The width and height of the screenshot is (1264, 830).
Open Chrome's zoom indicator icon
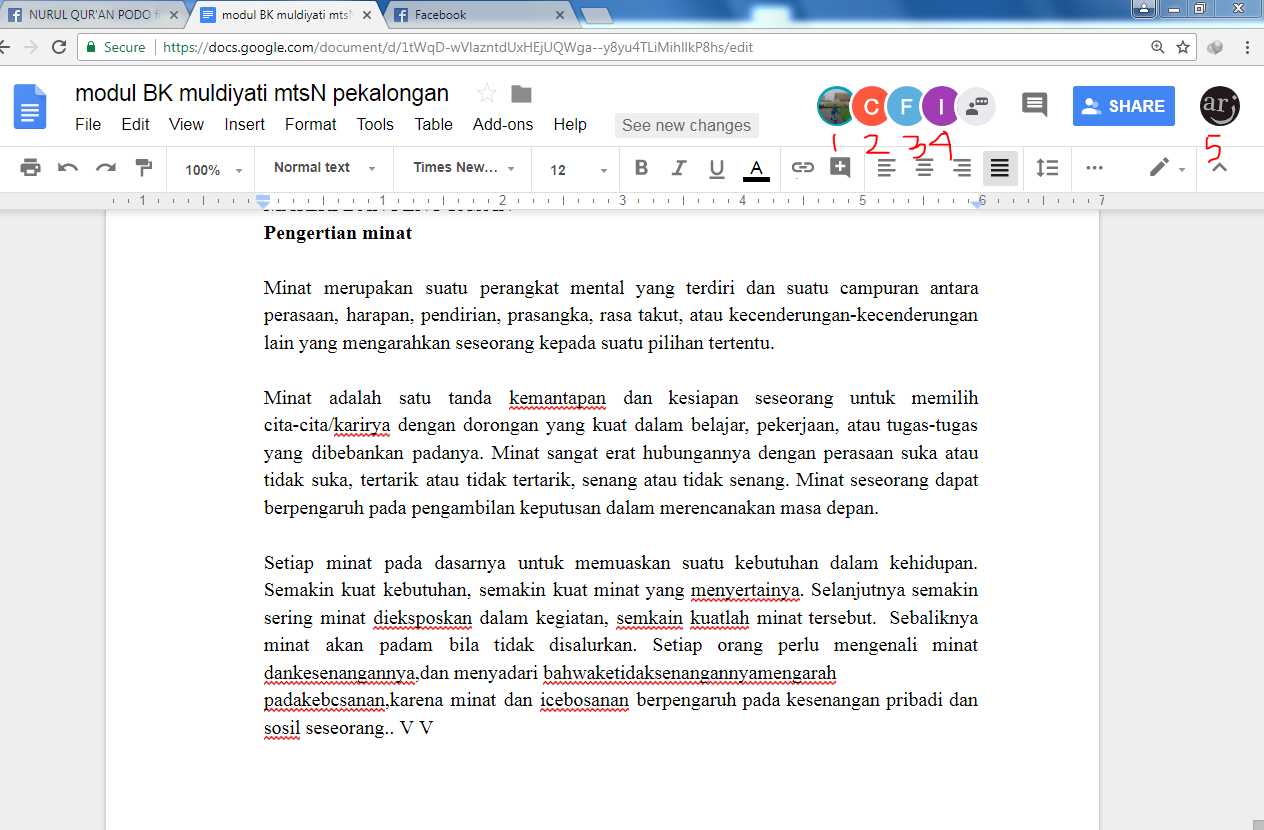1158,47
